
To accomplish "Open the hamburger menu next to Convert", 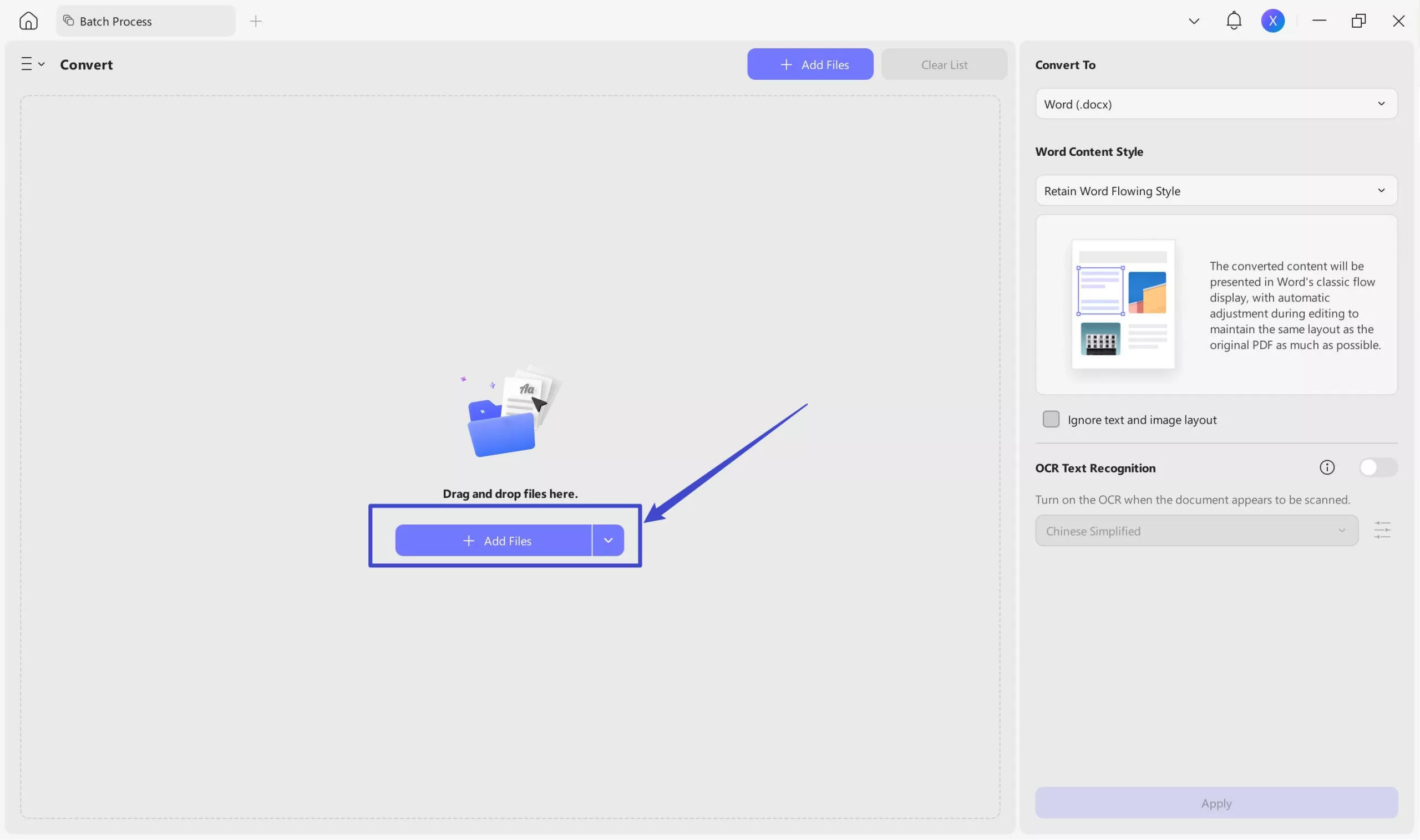I will [x=27, y=63].
